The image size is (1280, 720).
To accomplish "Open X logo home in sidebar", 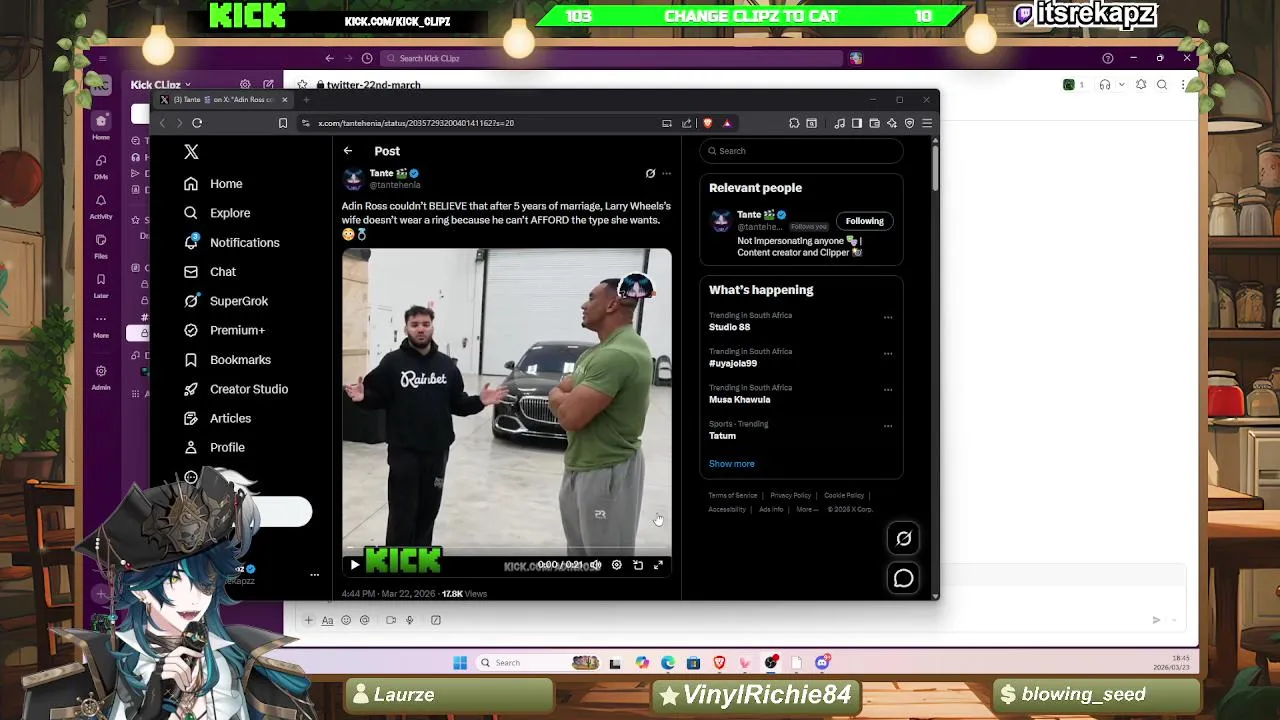I will pyautogui.click(x=191, y=152).
